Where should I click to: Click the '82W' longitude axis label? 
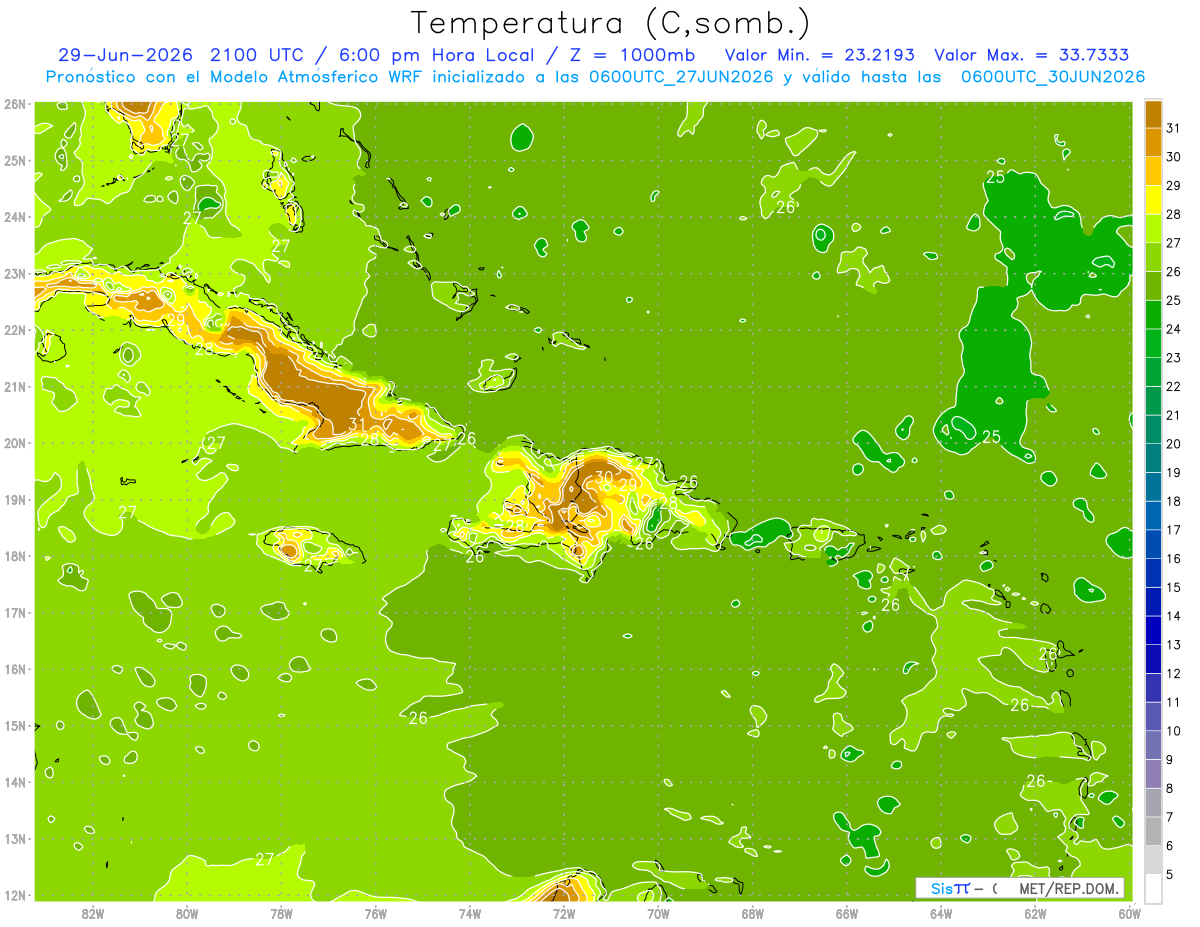pos(93,913)
